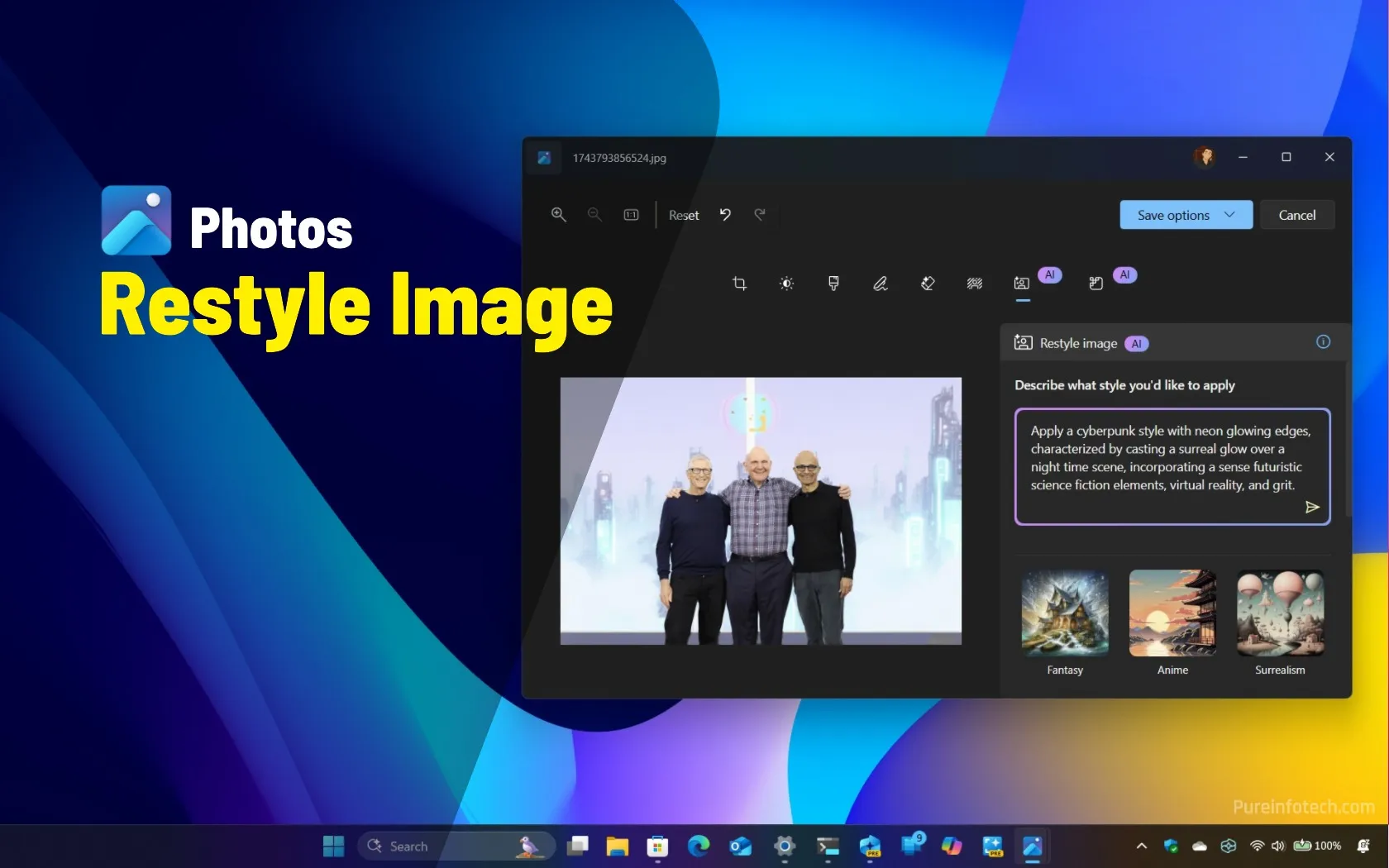The width and height of the screenshot is (1389, 868).
Task: Cancel the editing session
Action: pyautogui.click(x=1296, y=215)
